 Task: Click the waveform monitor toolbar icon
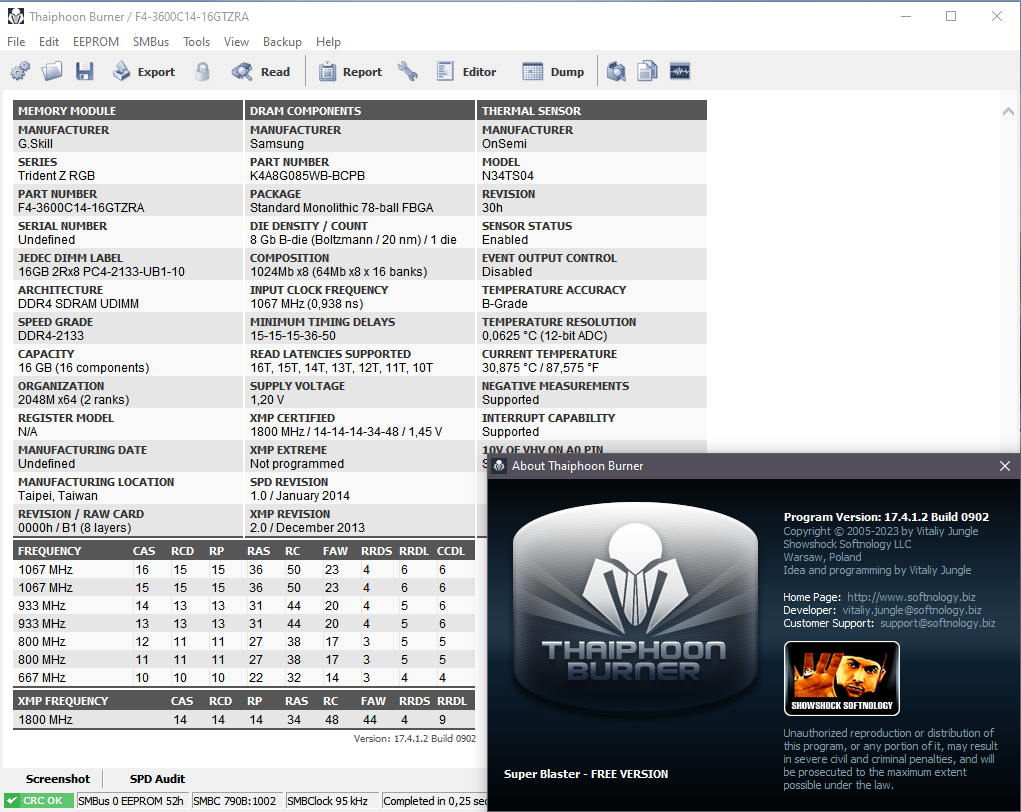pyautogui.click(x=679, y=71)
